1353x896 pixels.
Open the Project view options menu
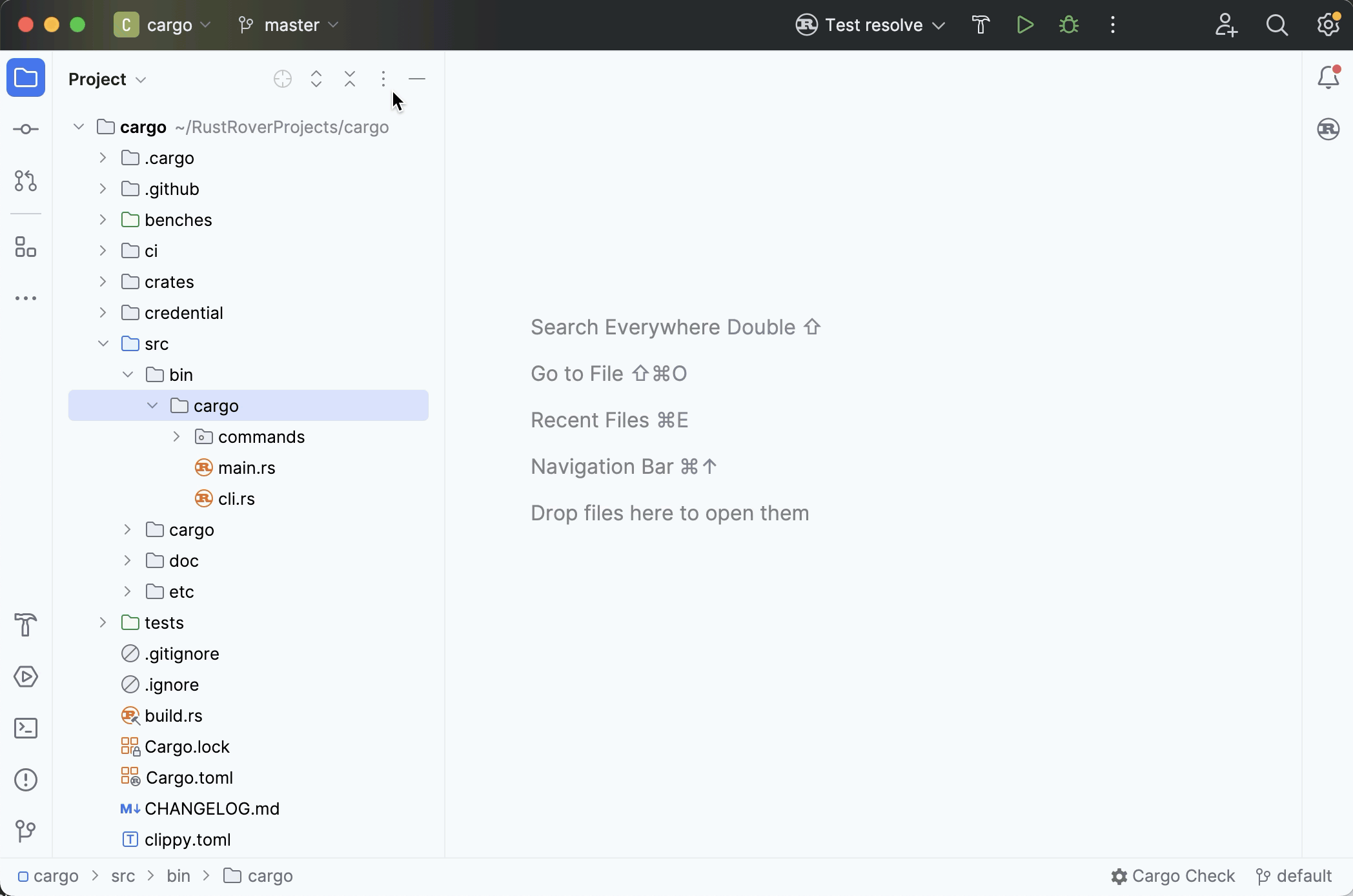pyautogui.click(x=383, y=79)
